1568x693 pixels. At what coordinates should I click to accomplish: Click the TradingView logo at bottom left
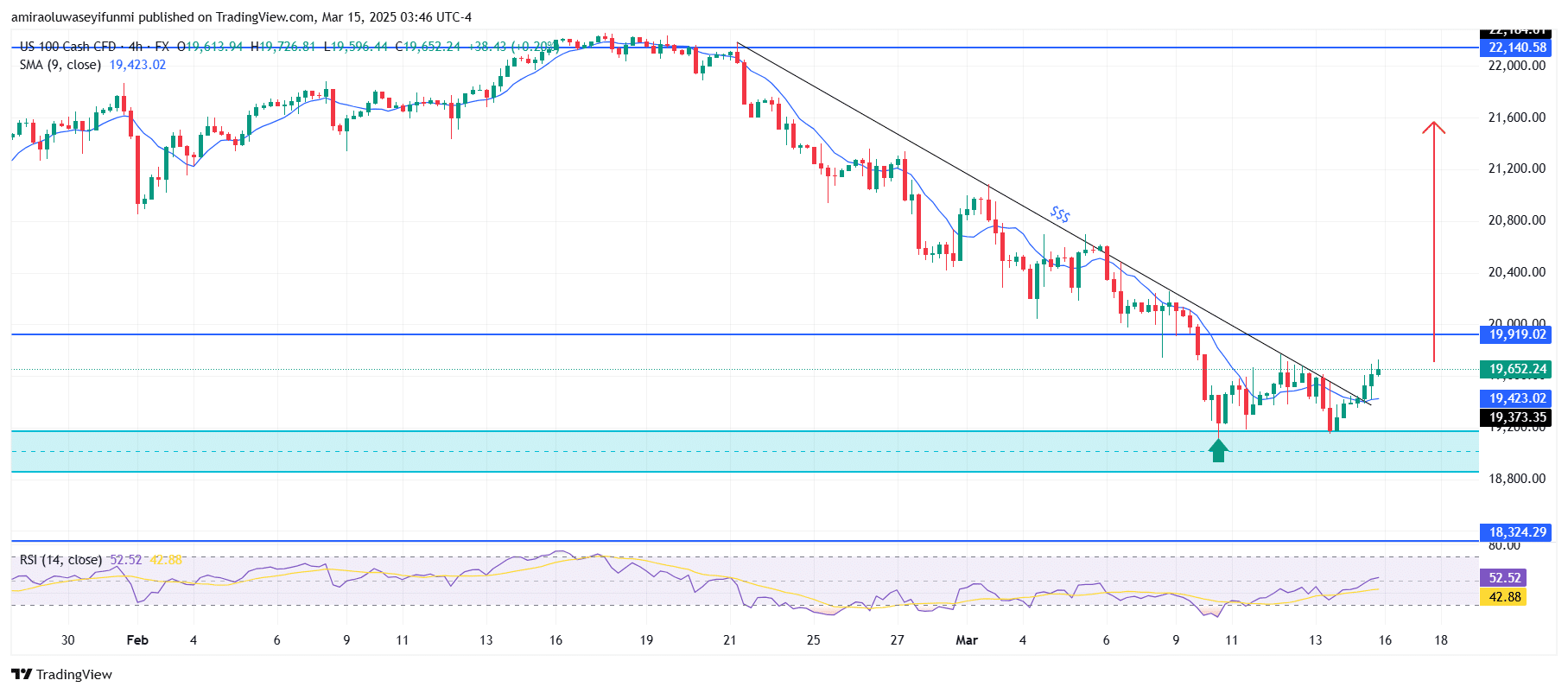[61, 675]
